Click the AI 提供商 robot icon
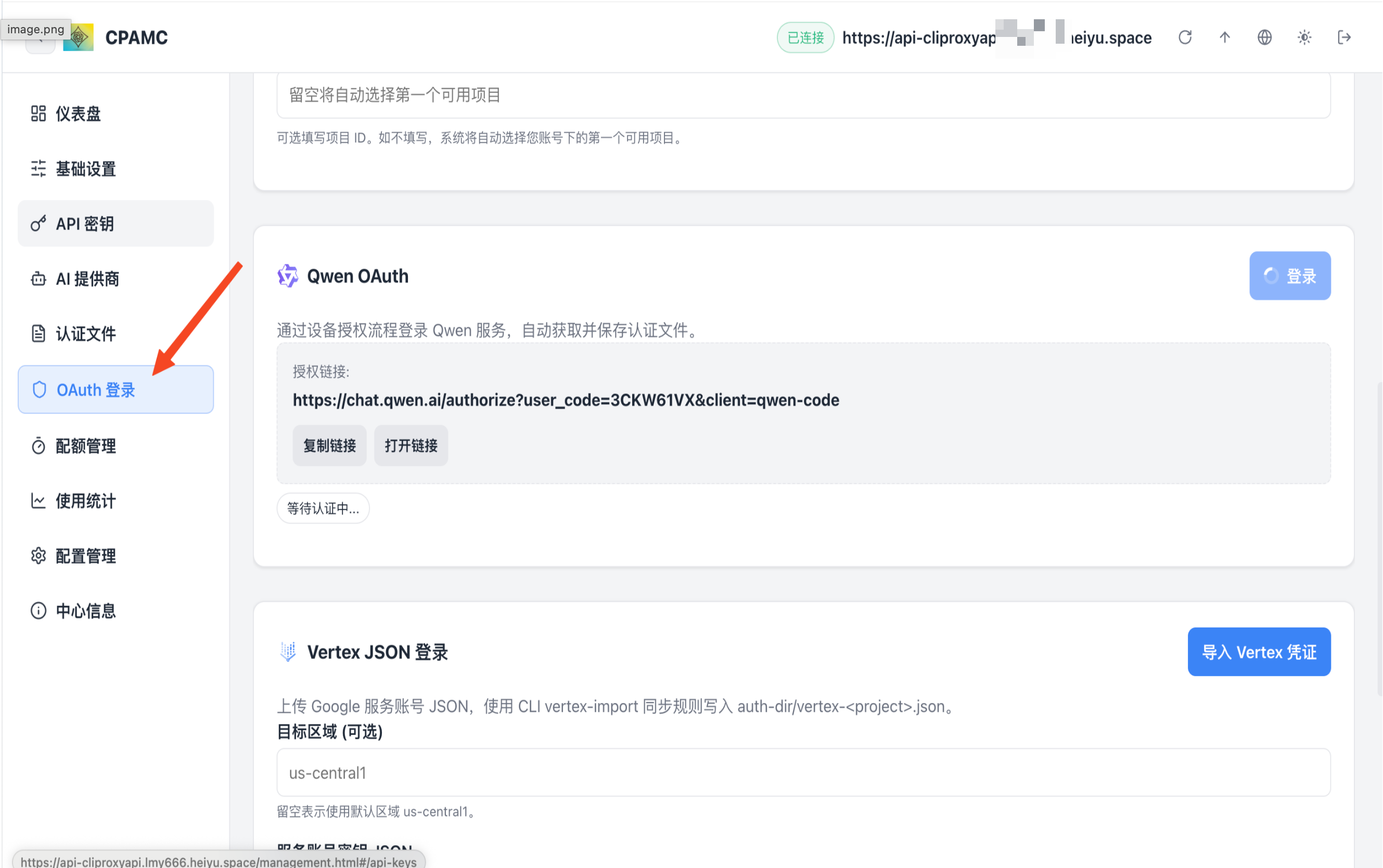Image resolution: width=1383 pixels, height=868 pixels. [x=39, y=279]
